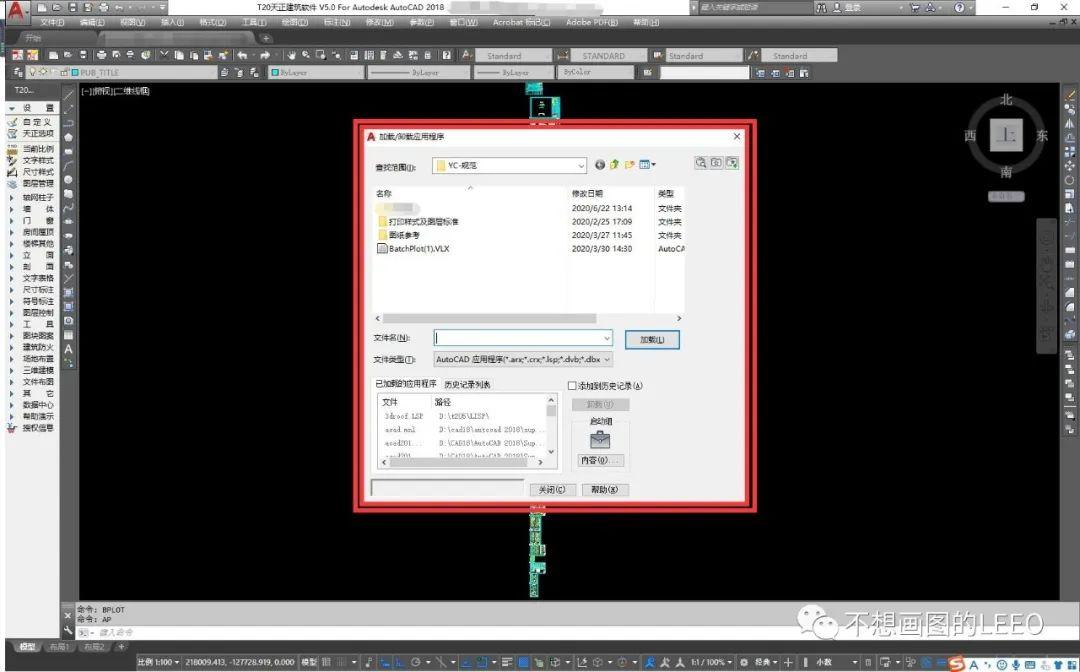The width and height of the screenshot is (1080, 672).
Task: Switch to the 布局1 layout tab
Action: tap(59, 647)
